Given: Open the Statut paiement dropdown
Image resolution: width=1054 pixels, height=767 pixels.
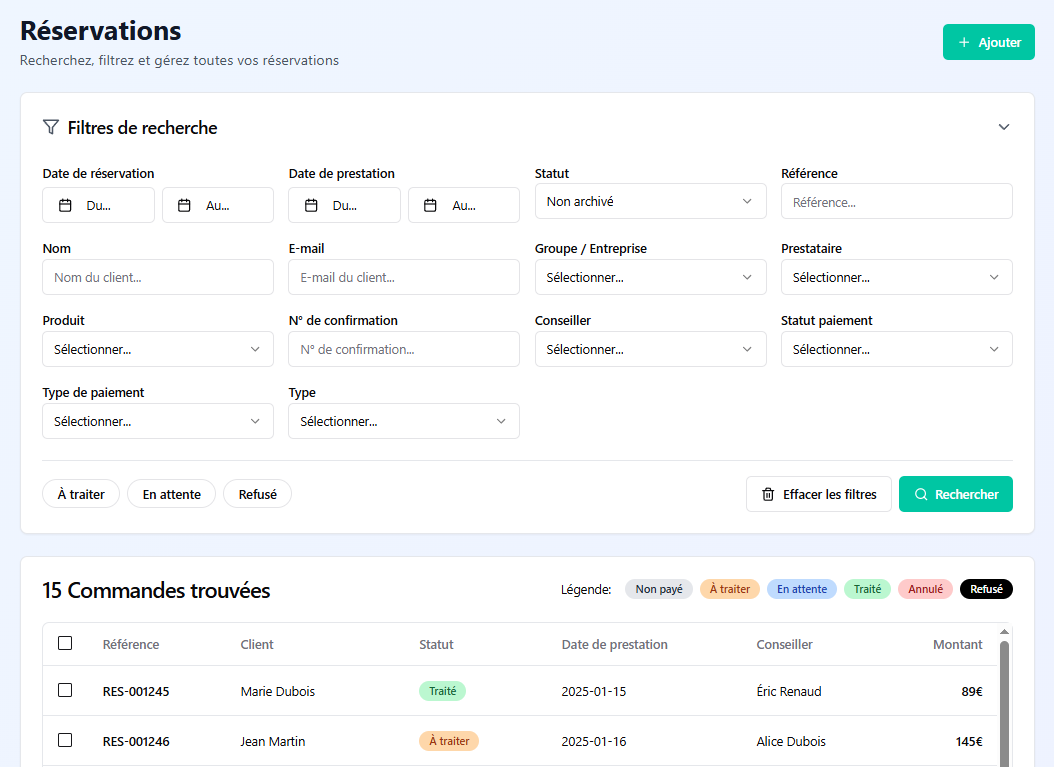Looking at the screenshot, I should (x=896, y=349).
